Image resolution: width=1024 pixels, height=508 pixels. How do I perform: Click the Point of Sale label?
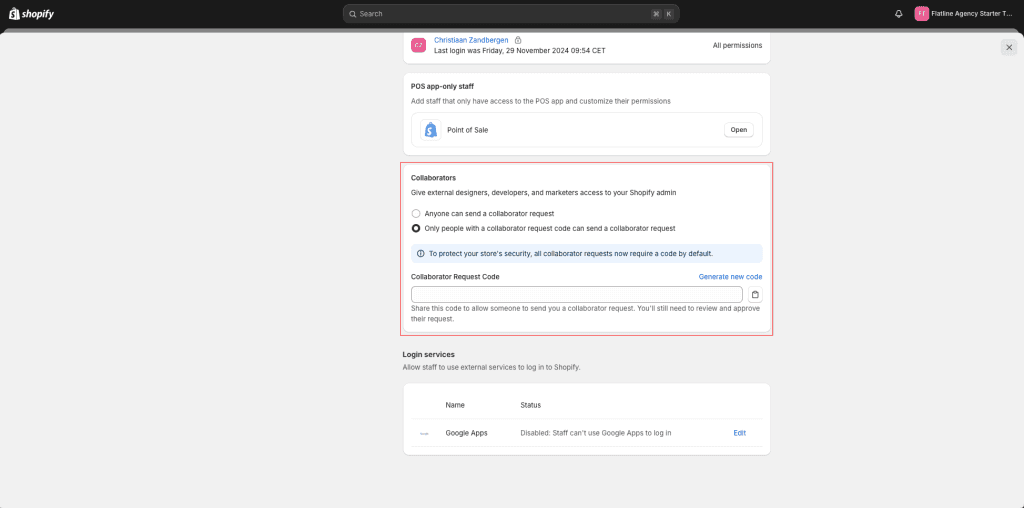[x=468, y=130]
